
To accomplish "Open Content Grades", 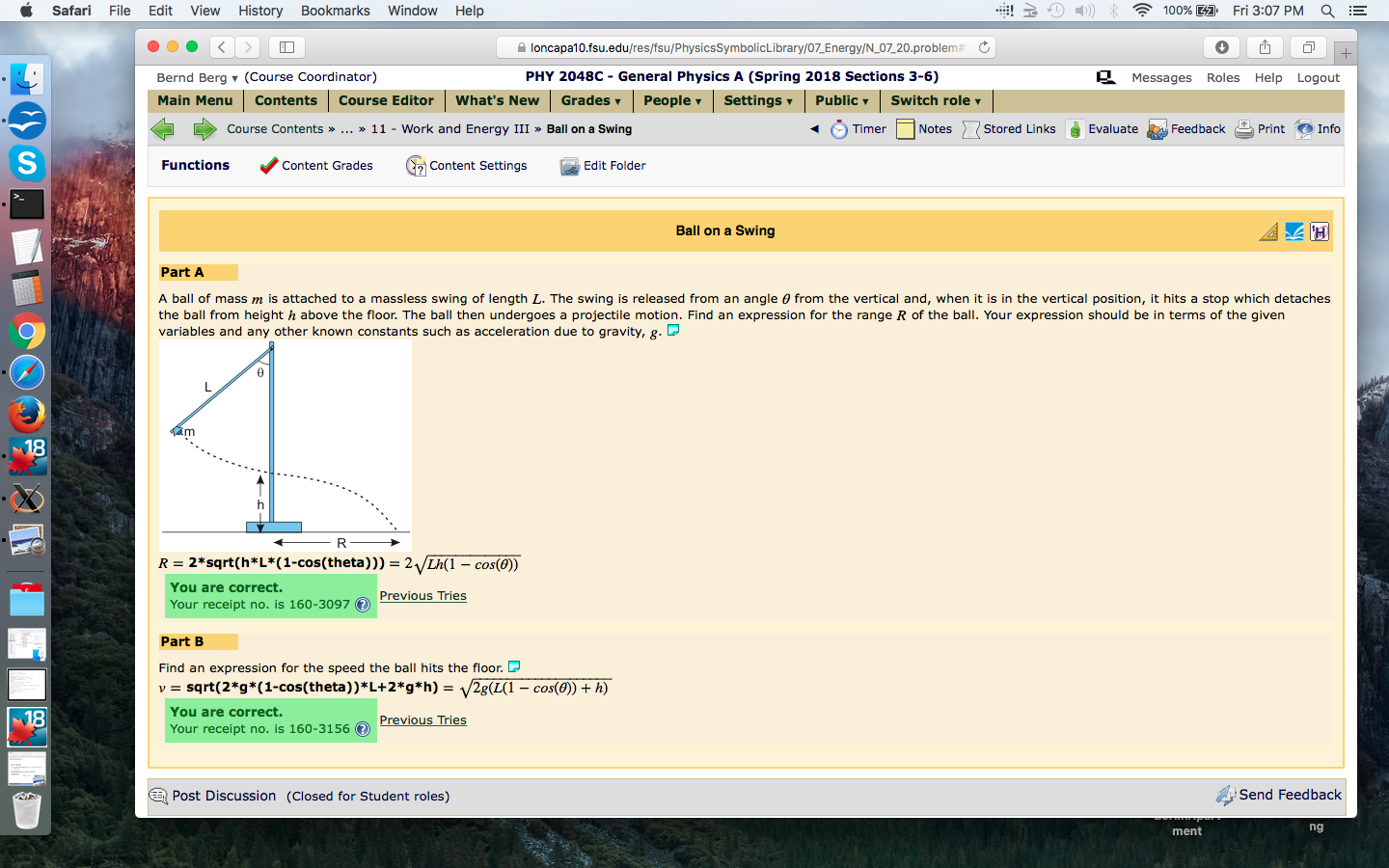I will (316, 166).
